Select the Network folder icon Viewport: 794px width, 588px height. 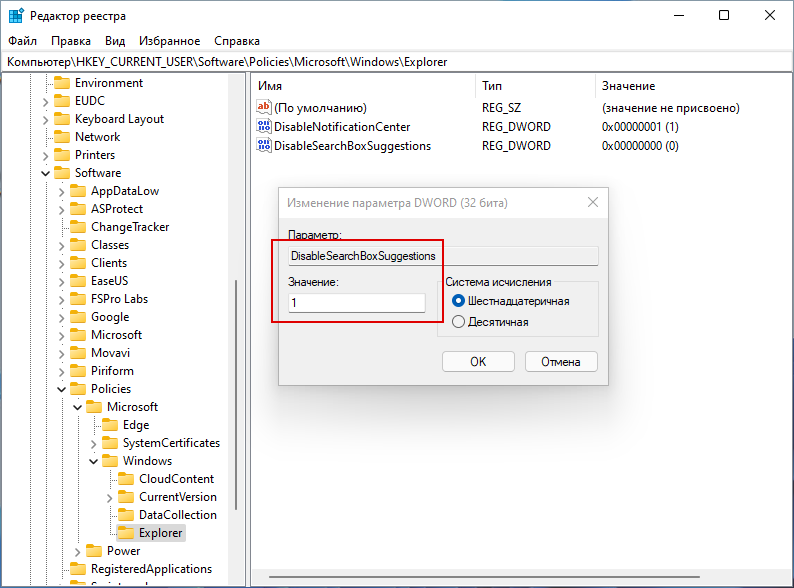click(62, 137)
